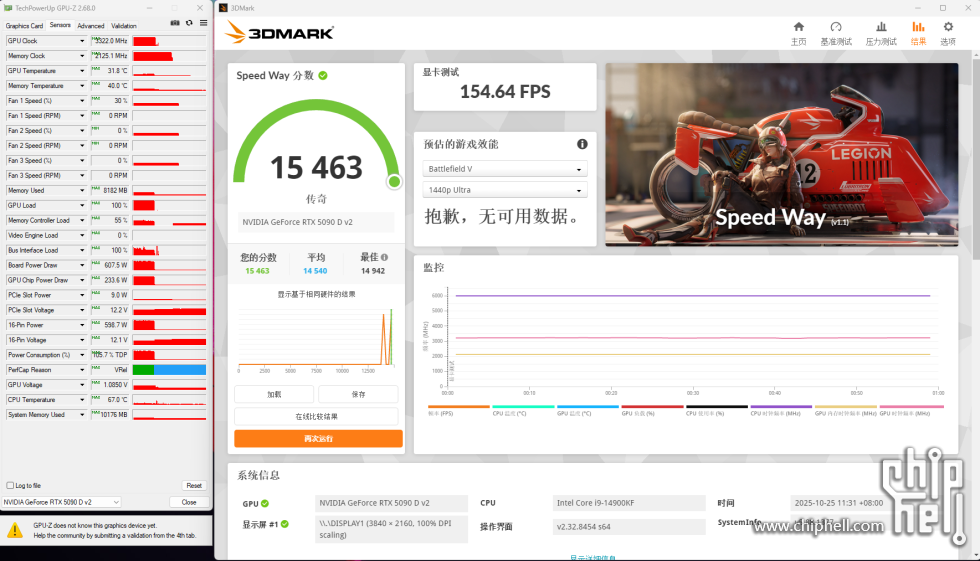This screenshot has width=980, height=561.
Task: Click green check icon next to GPU label
Action: click(265, 504)
